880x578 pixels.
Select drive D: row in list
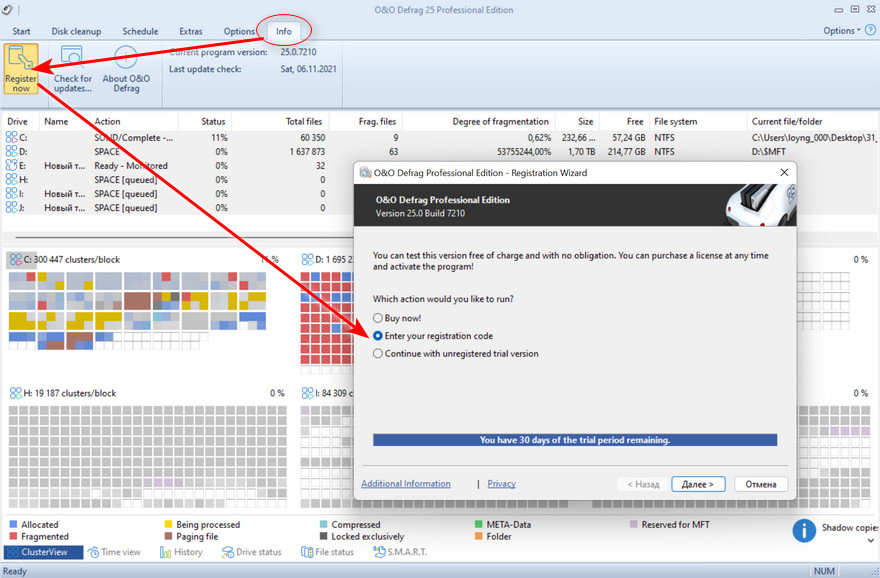click(x=18, y=151)
